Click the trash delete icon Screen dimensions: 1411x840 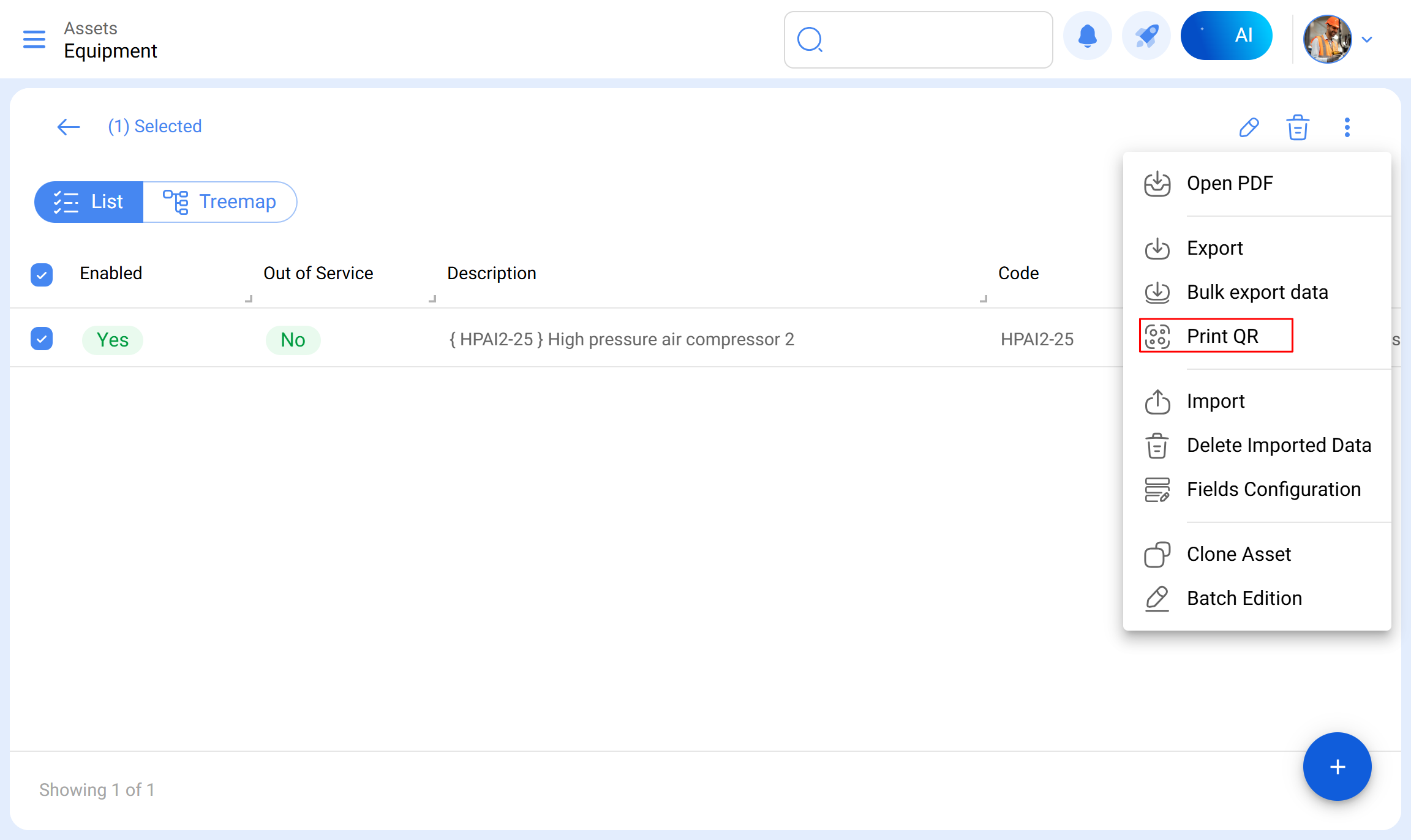pos(1298,127)
